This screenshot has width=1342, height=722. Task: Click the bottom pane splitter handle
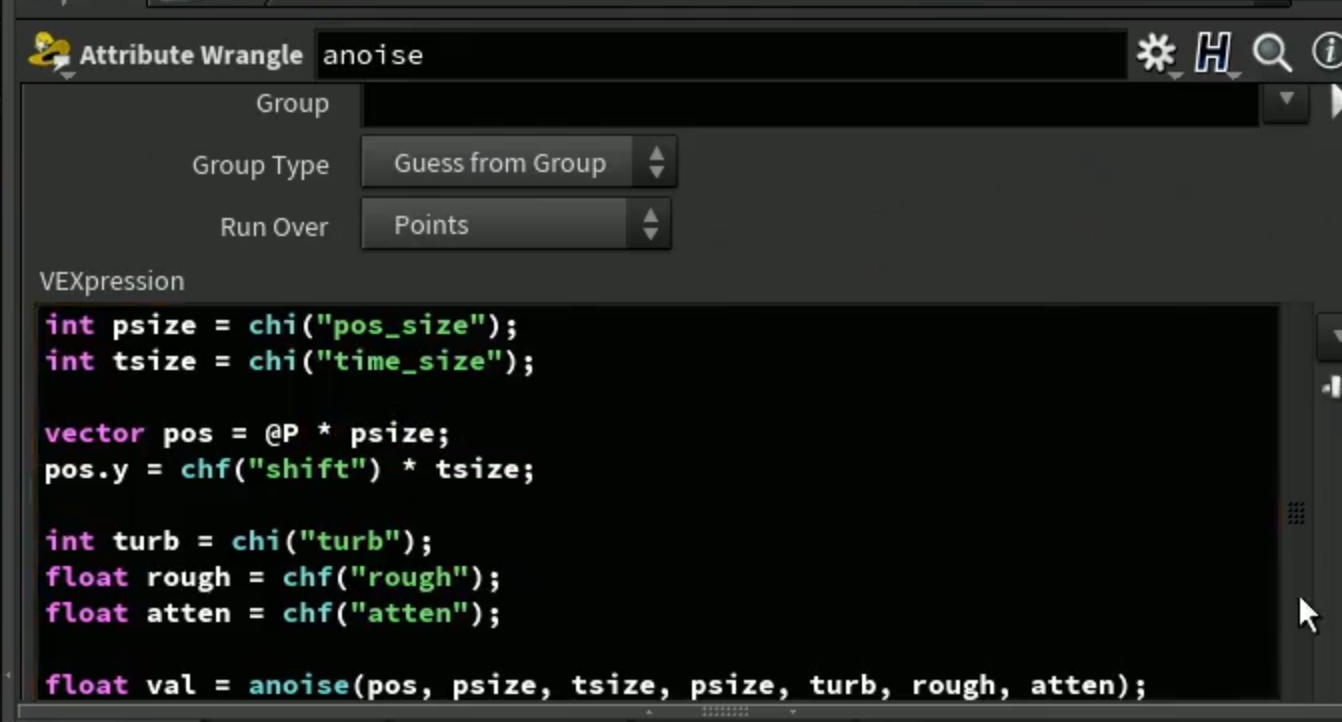[x=725, y=712]
